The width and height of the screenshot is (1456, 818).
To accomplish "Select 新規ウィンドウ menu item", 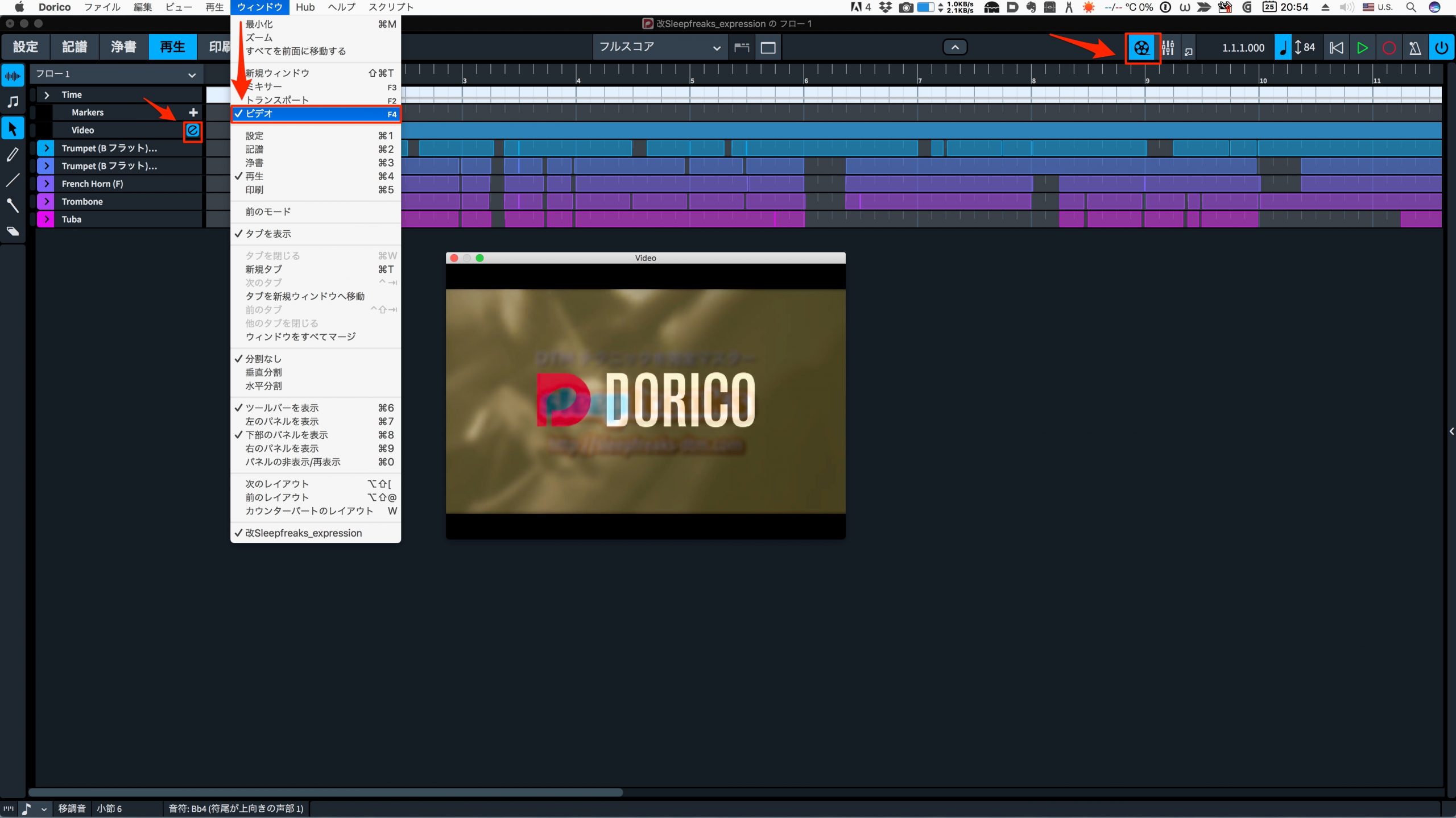I will pyautogui.click(x=316, y=73).
